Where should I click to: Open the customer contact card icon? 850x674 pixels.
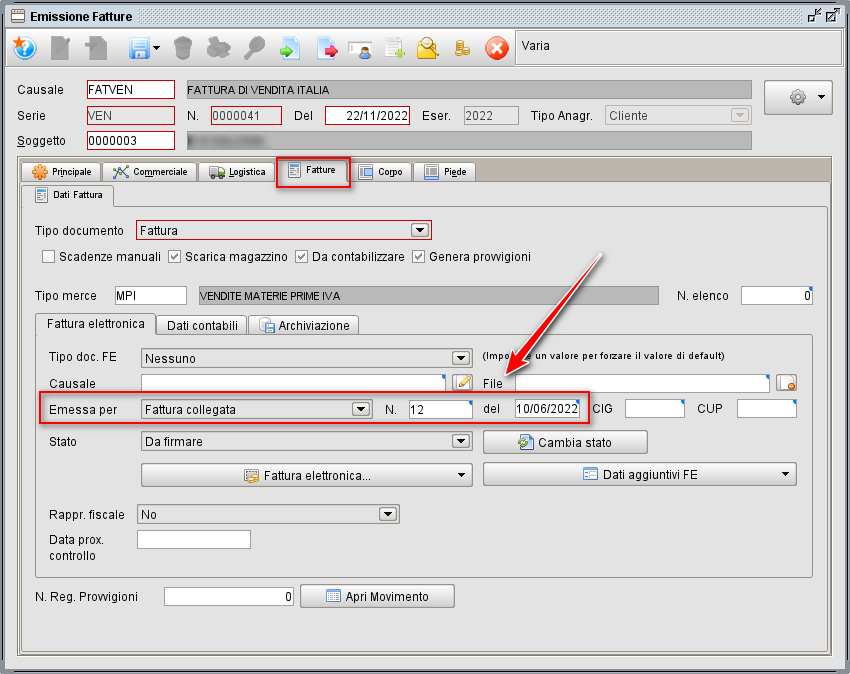360,48
